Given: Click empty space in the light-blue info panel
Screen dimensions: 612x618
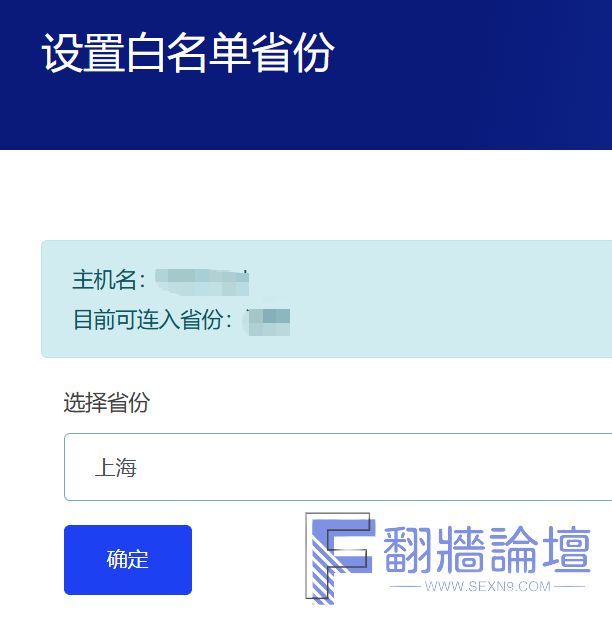Looking at the screenshot, I should tap(450, 300).
